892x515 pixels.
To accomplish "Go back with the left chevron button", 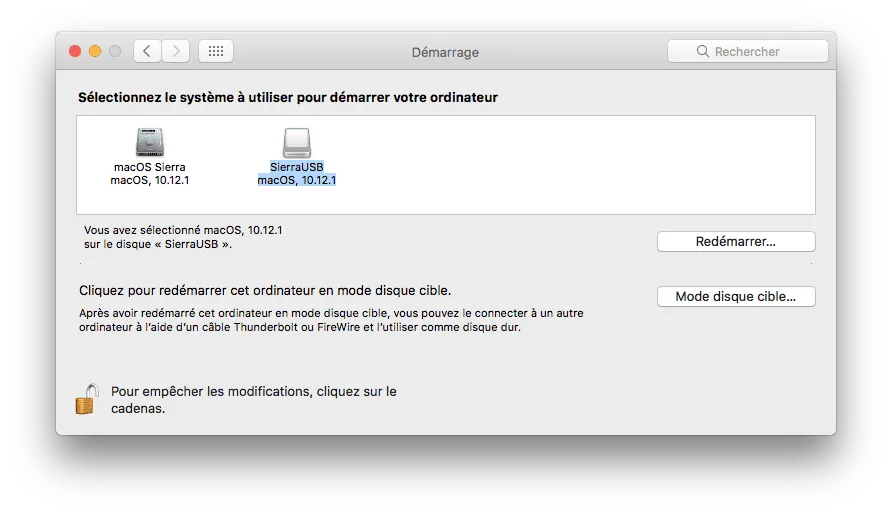I will pos(147,51).
